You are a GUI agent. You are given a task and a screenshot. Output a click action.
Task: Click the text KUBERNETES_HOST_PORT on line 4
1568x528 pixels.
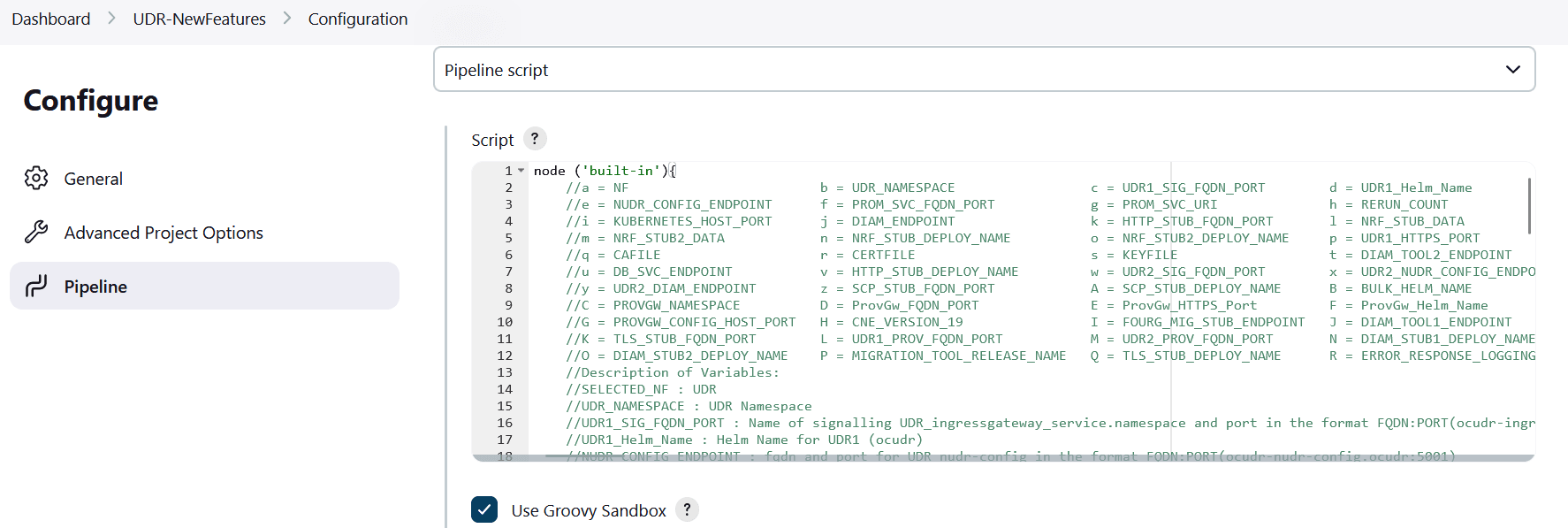(x=693, y=221)
